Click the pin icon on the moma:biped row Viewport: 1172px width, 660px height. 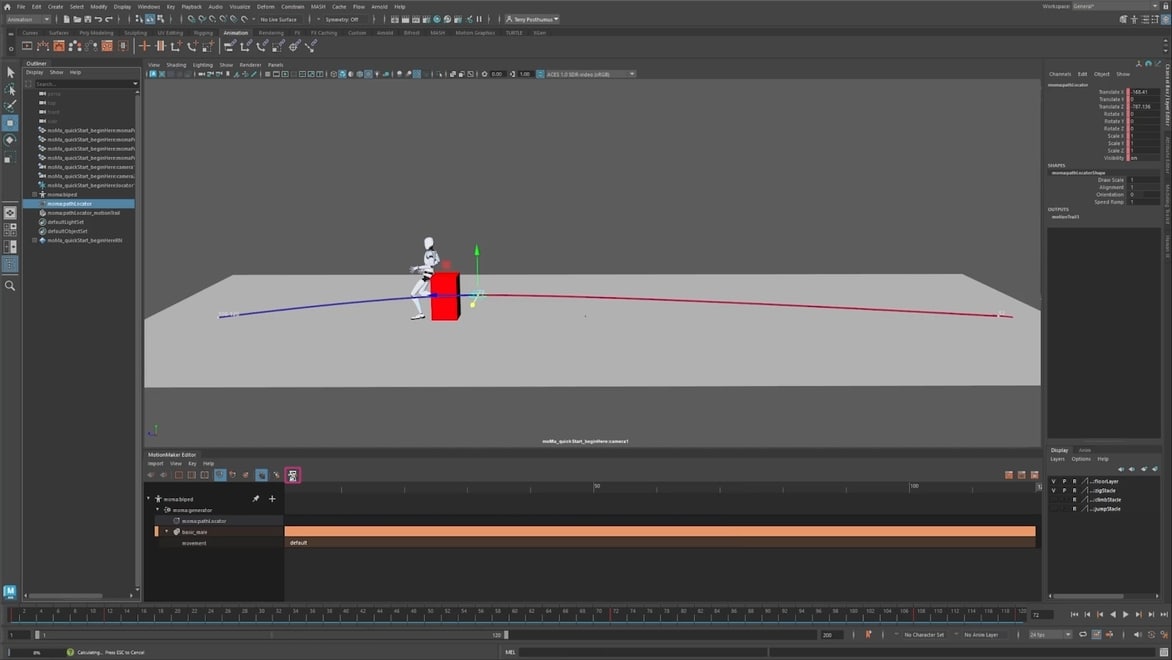click(x=256, y=499)
